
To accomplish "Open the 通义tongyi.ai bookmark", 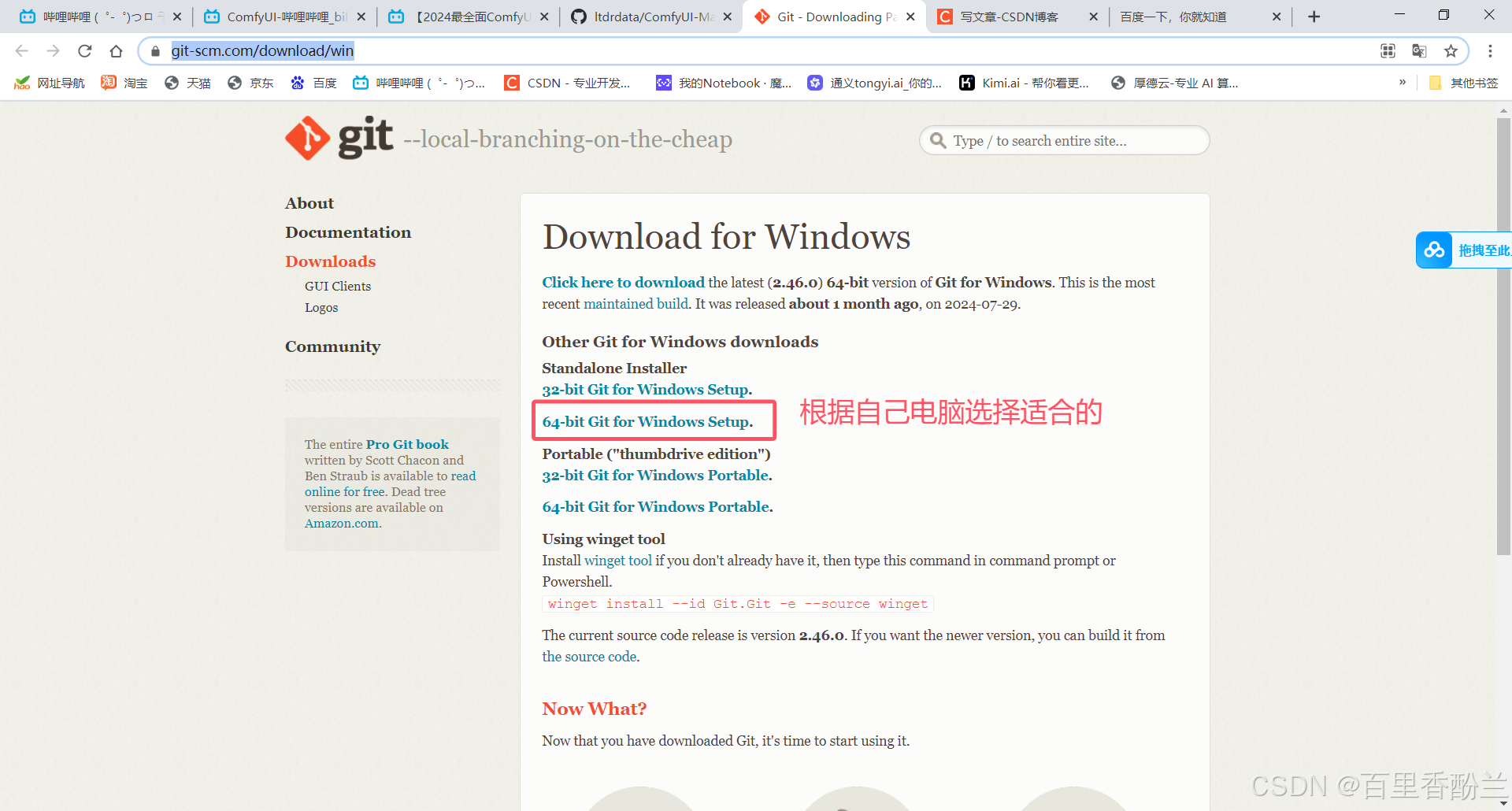I will [x=874, y=83].
